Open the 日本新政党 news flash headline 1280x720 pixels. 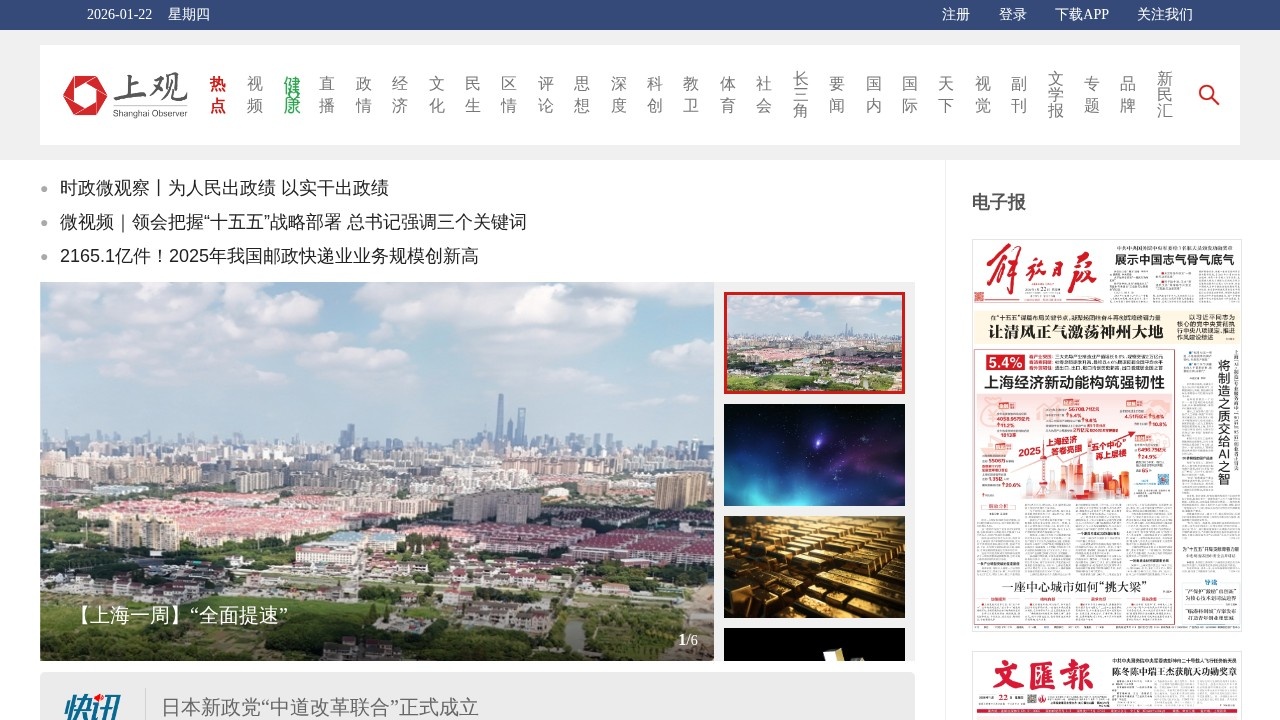tap(320, 707)
